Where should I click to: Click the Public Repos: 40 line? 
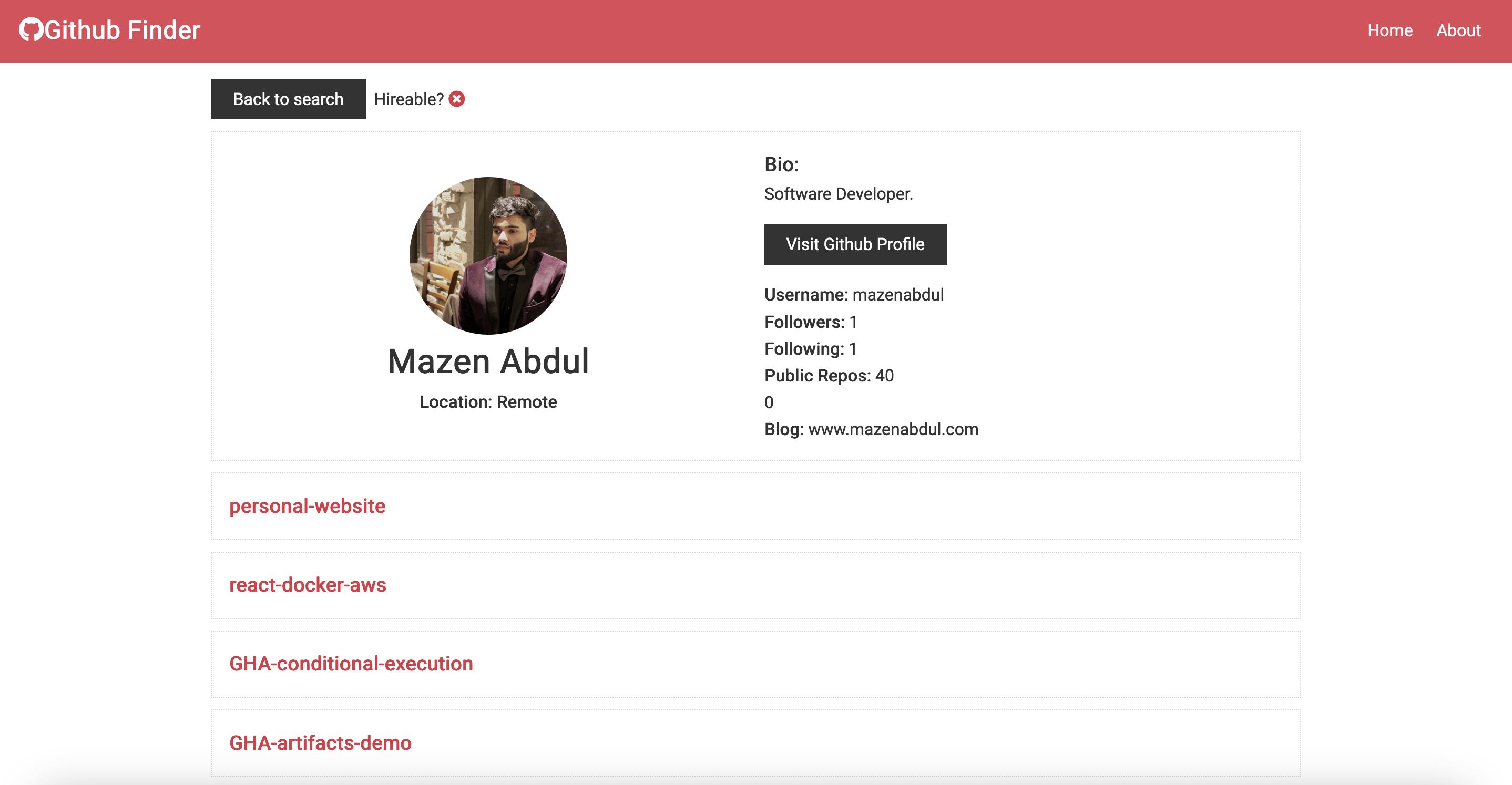(x=829, y=376)
